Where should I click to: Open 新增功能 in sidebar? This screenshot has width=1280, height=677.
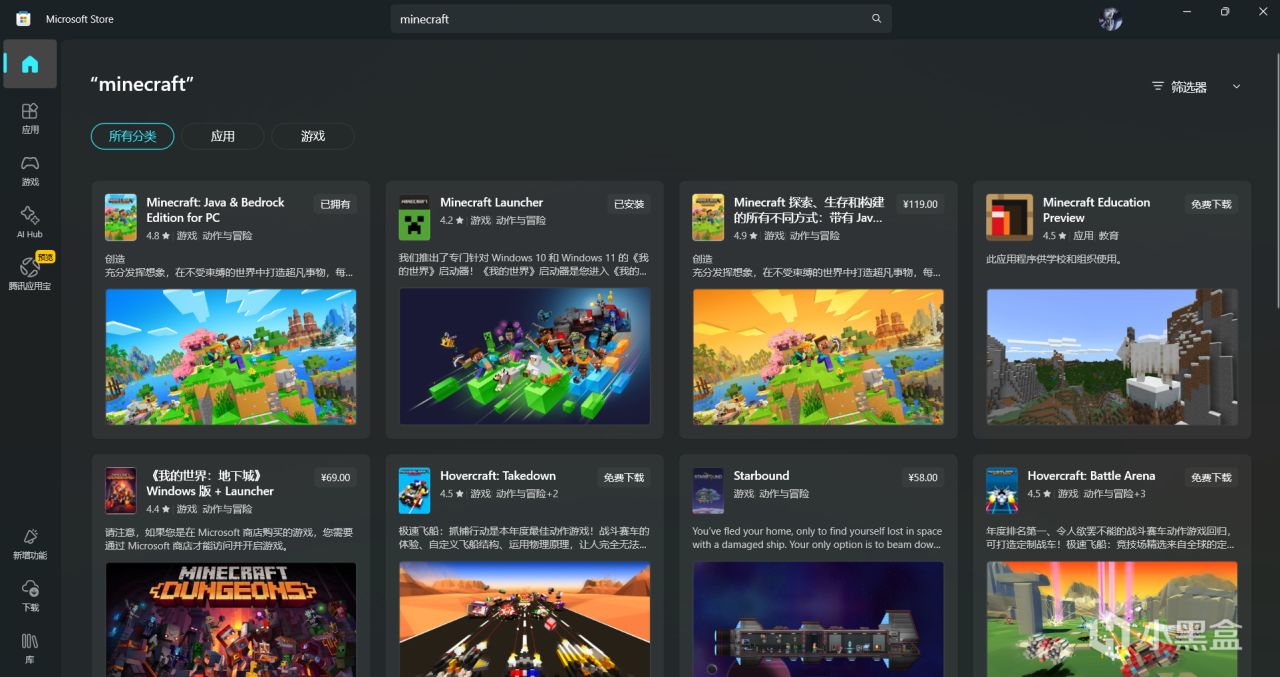(x=30, y=543)
